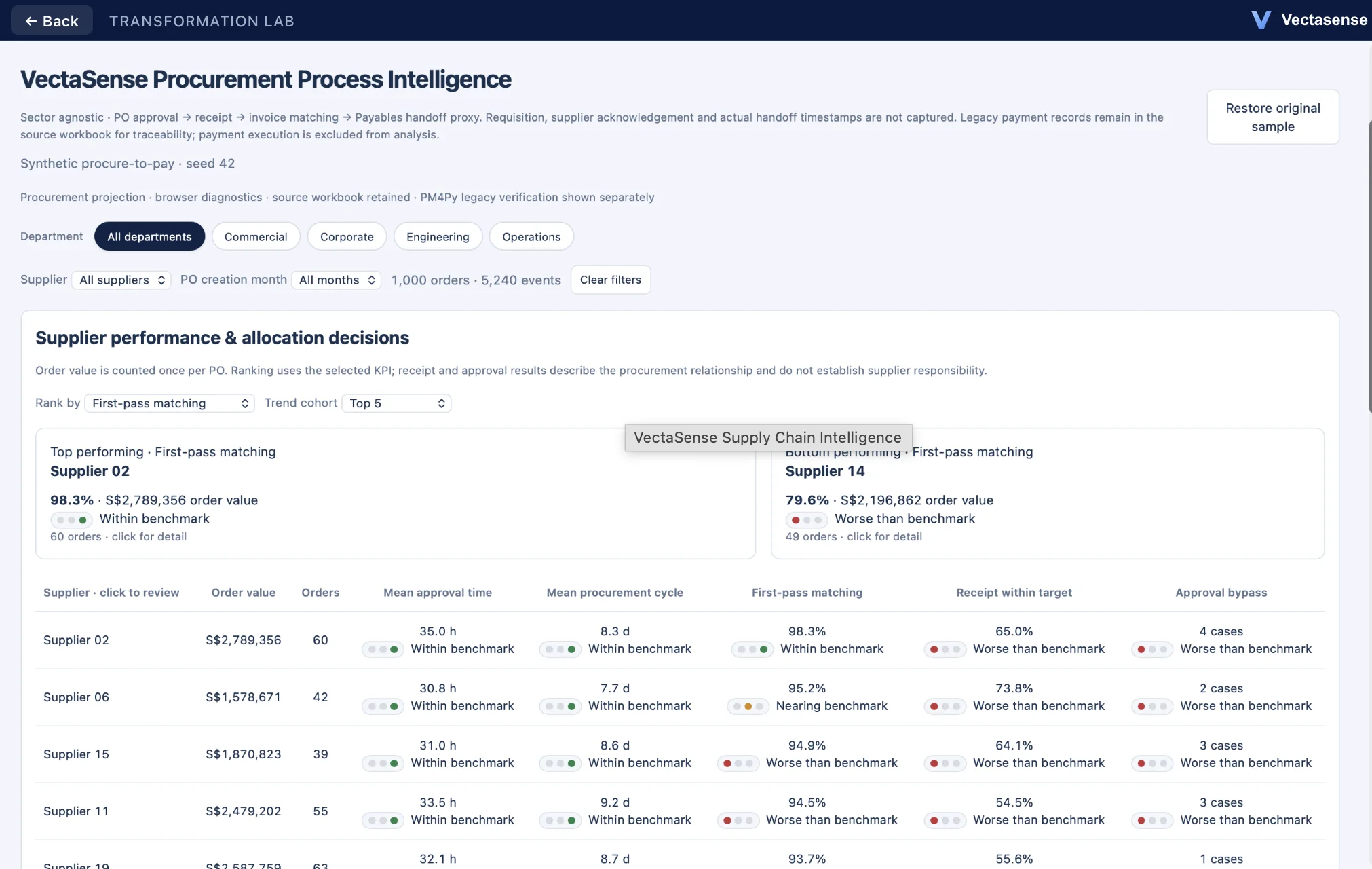Open the All suppliers dropdown
Screen dimensions: 1372x869
click(x=122, y=280)
